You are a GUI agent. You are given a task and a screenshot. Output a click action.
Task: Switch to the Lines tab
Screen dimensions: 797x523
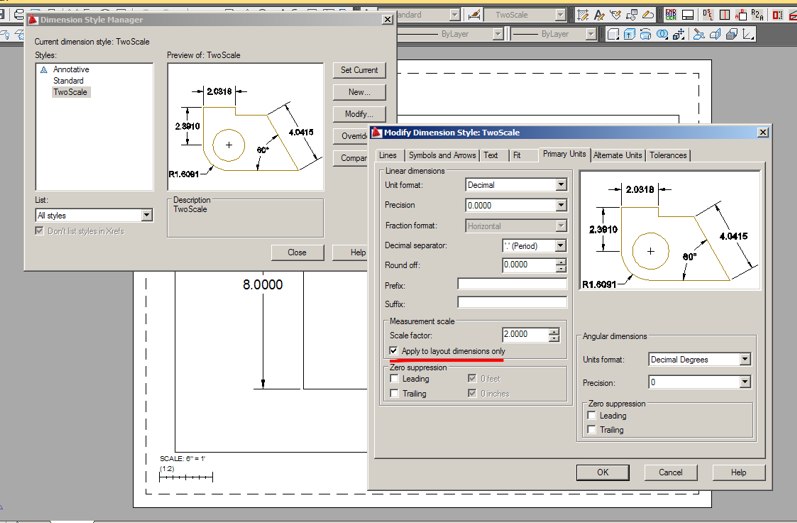[388, 155]
